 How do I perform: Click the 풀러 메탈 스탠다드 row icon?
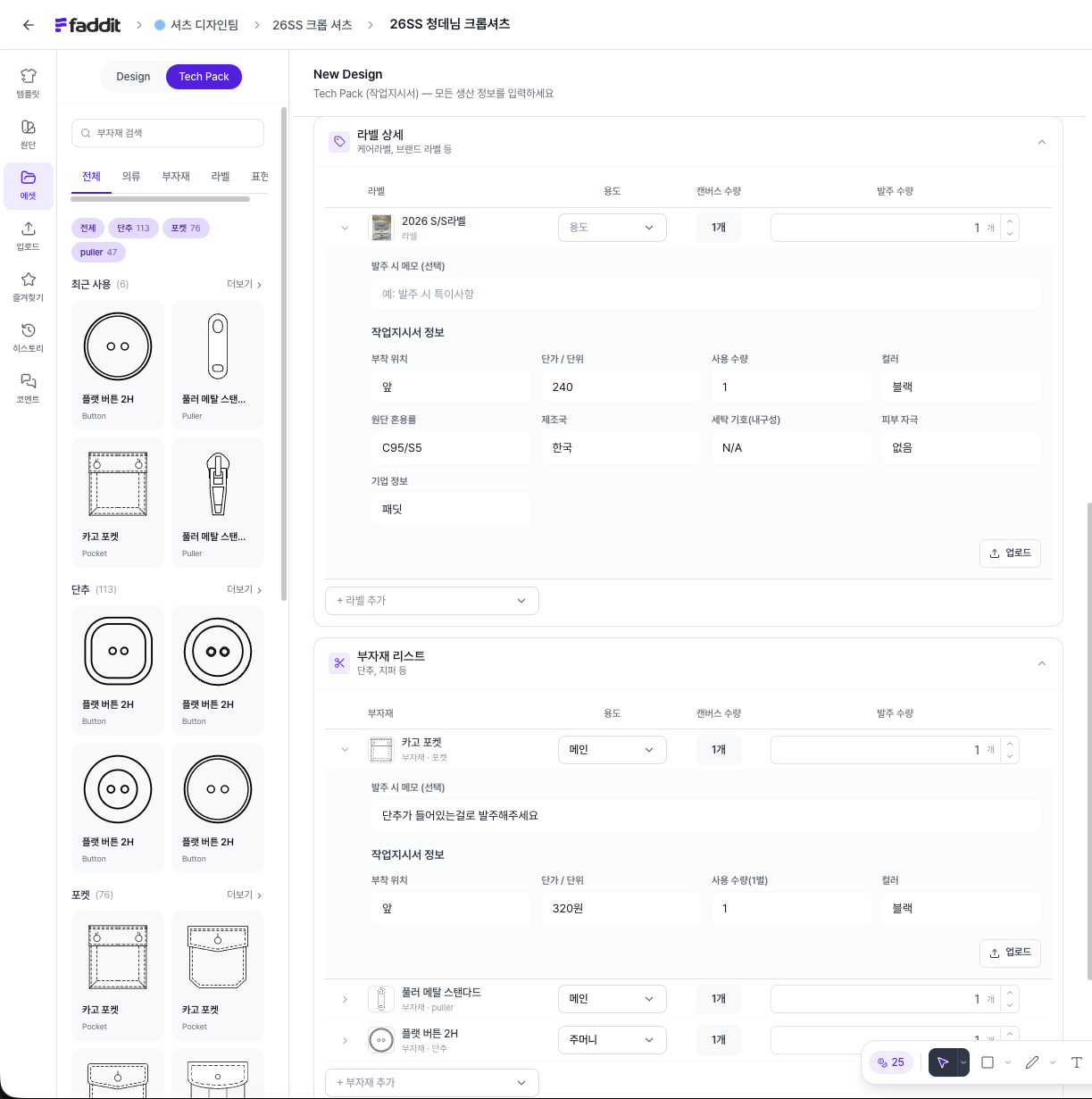pyautogui.click(x=381, y=999)
